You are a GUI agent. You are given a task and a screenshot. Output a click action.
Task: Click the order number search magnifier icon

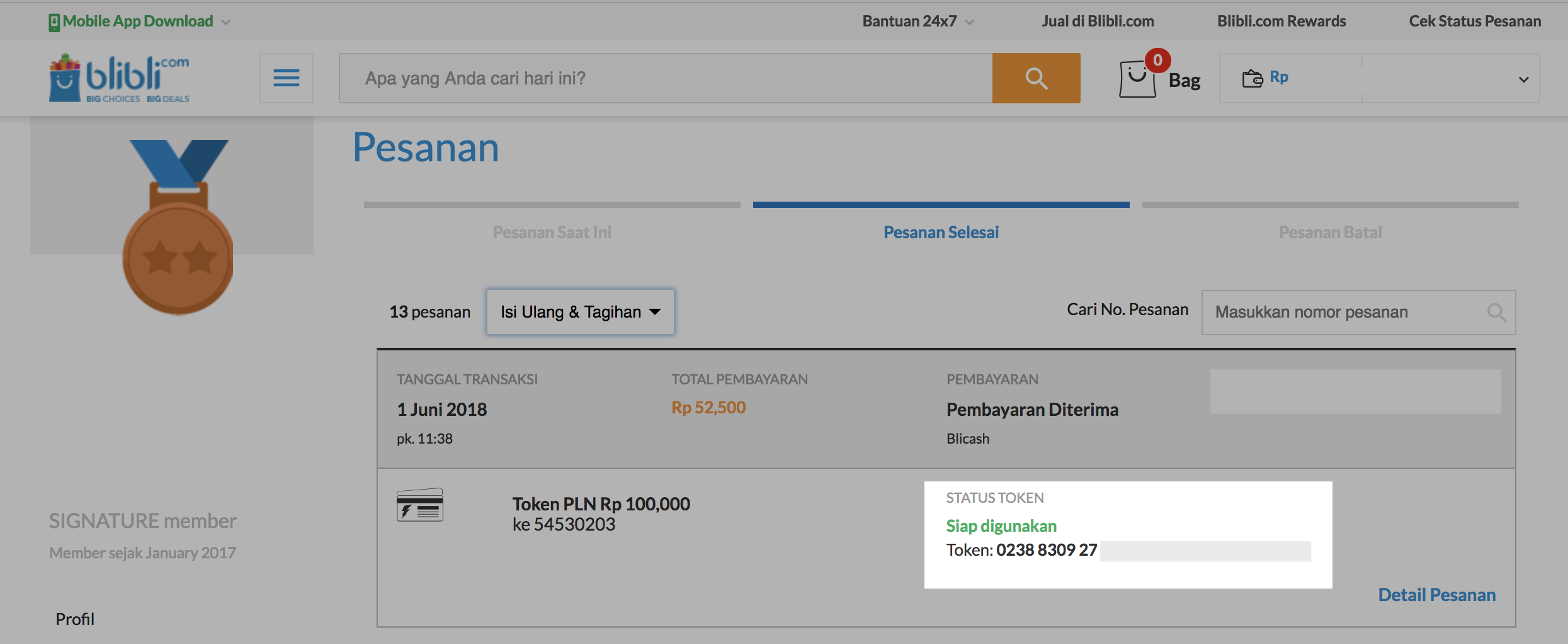click(1496, 313)
